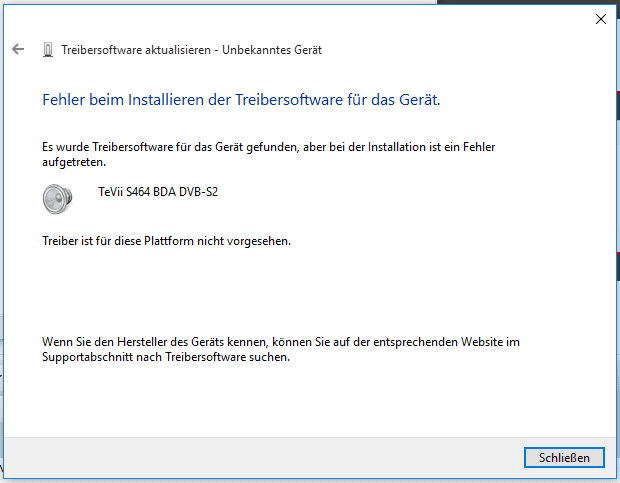The height and width of the screenshot is (483, 620).
Task: Click the gray footer bar left of Schließen
Action: pyautogui.click(x=261, y=457)
